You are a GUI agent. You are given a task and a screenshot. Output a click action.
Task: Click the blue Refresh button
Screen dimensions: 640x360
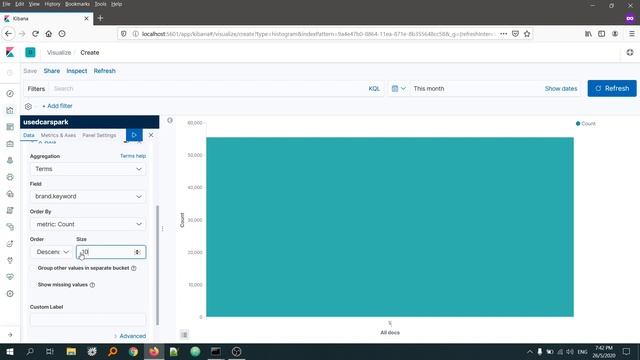point(612,89)
